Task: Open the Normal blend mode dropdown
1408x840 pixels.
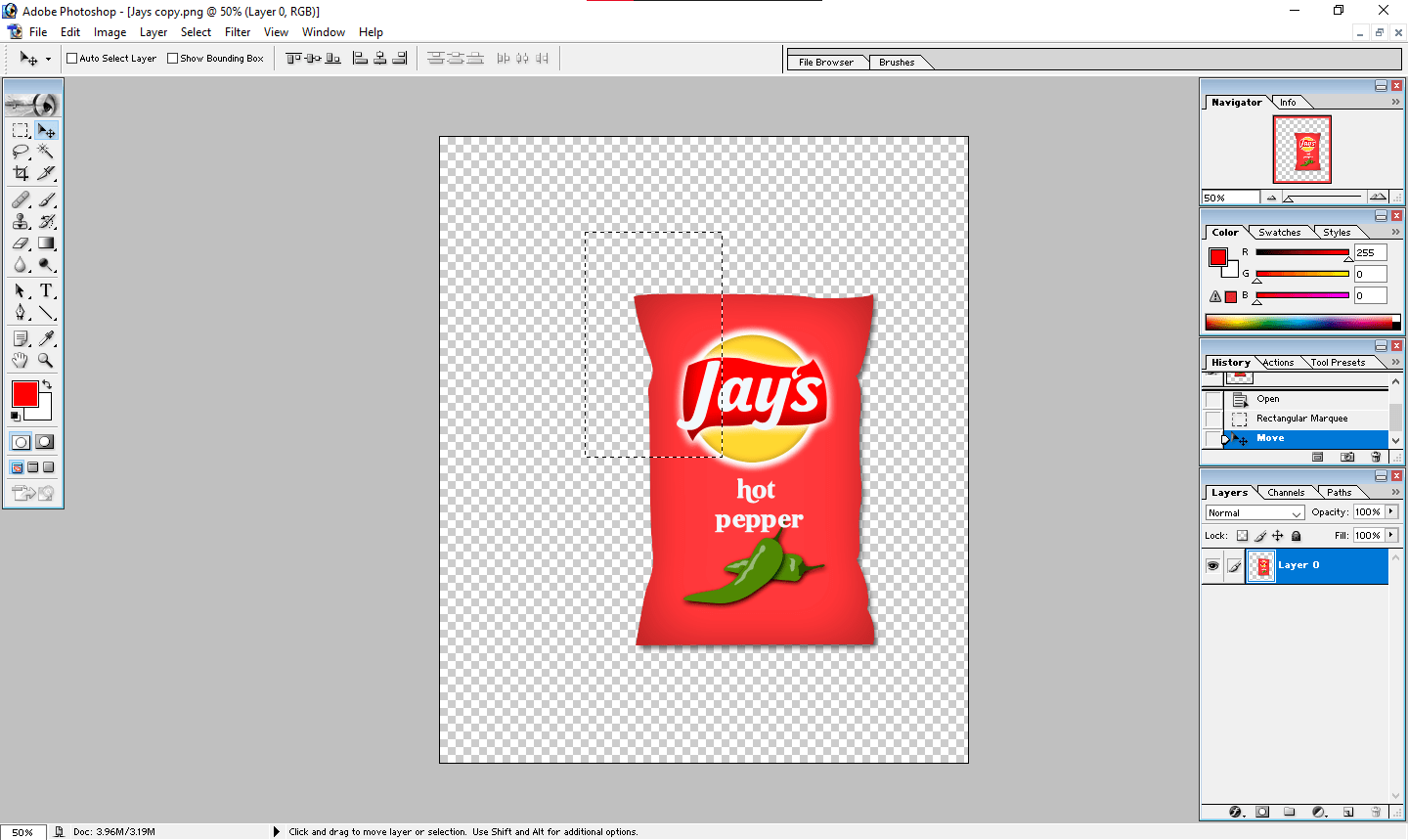Action: pyautogui.click(x=1255, y=512)
